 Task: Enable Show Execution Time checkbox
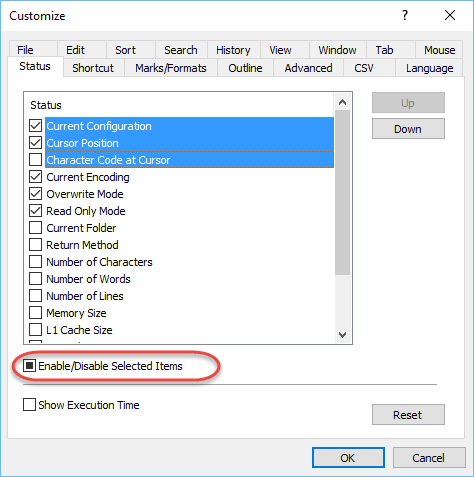coord(29,405)
